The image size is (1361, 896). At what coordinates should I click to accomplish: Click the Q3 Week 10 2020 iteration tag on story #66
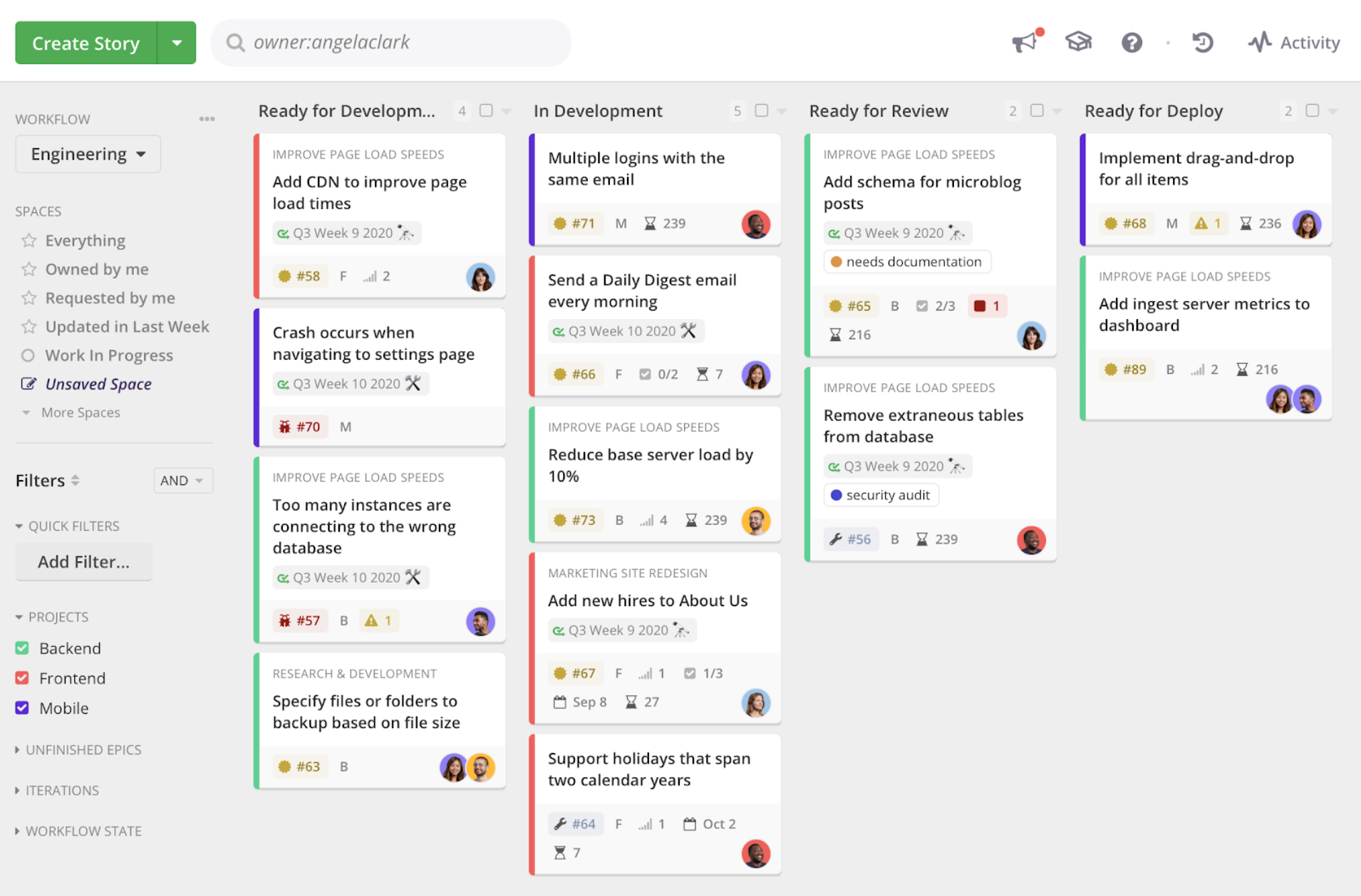click(626, 331)
